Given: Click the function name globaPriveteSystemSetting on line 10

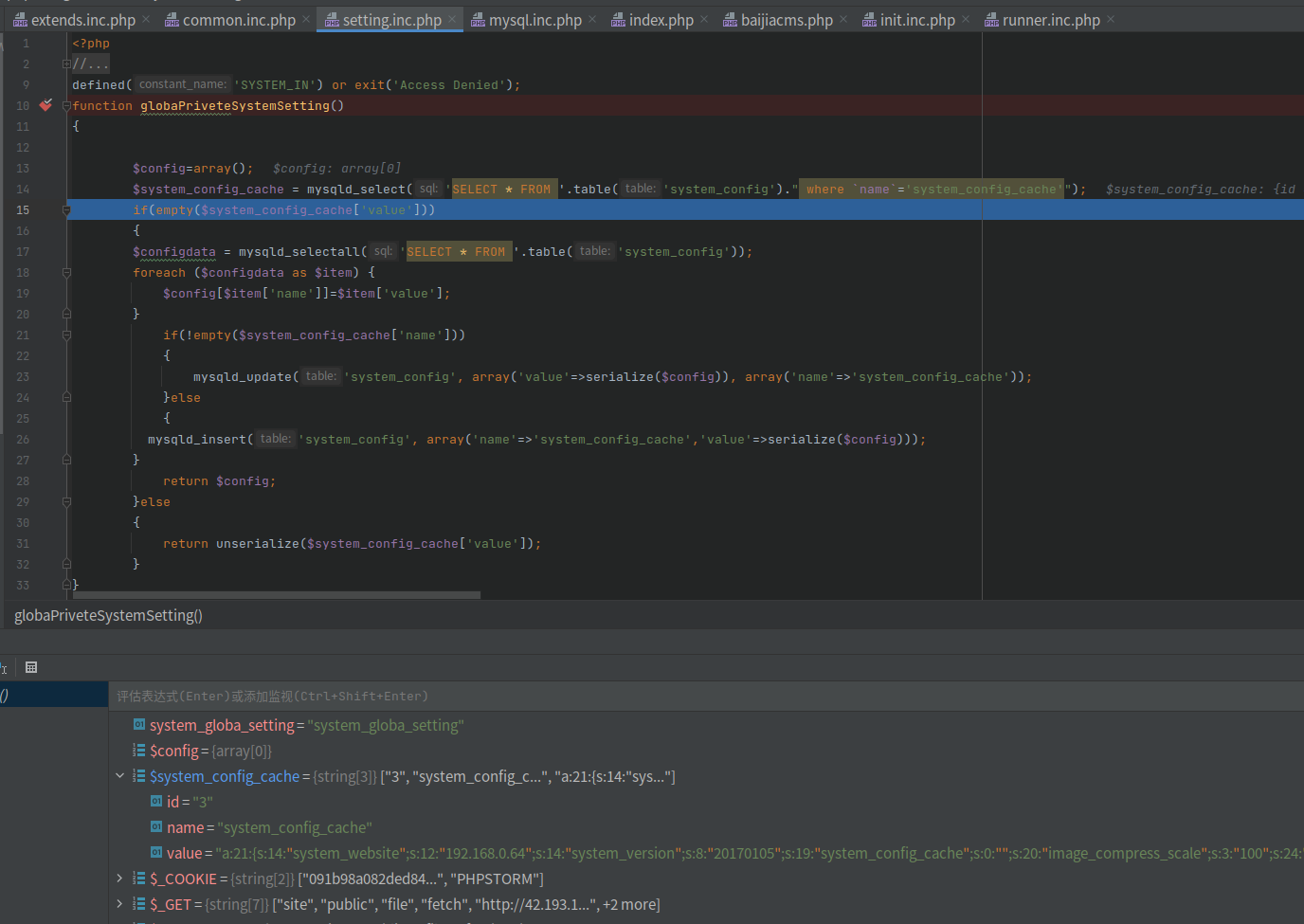Looking at the screenshot, I should (x=235, y=105).
